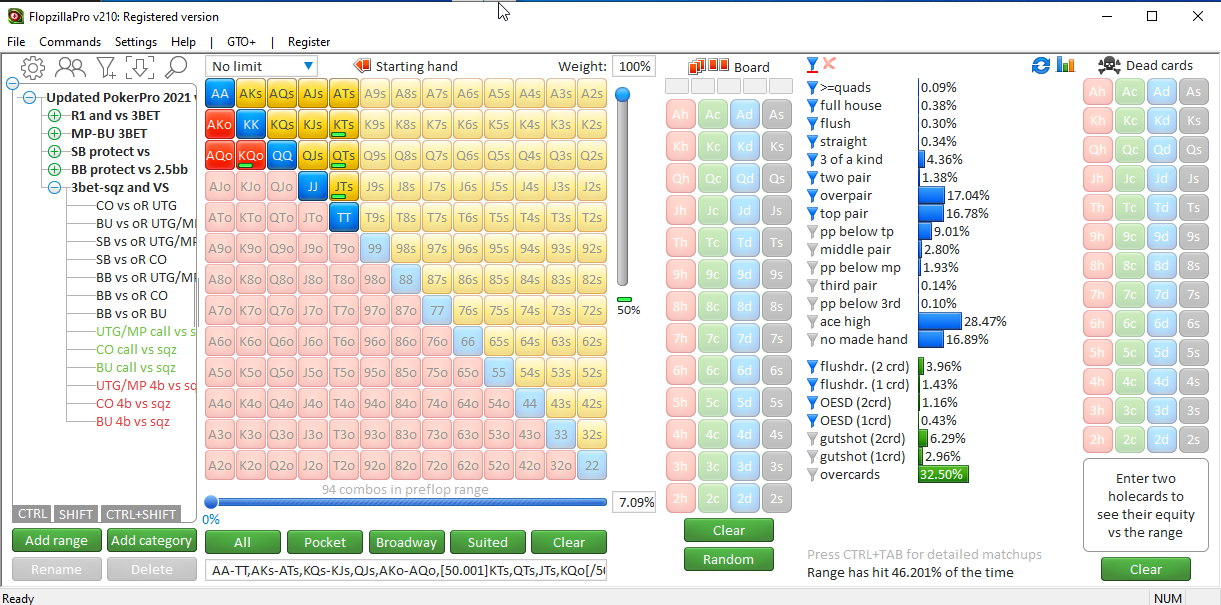Toggle the funnel filter for full house

click(x=812, y=105)
